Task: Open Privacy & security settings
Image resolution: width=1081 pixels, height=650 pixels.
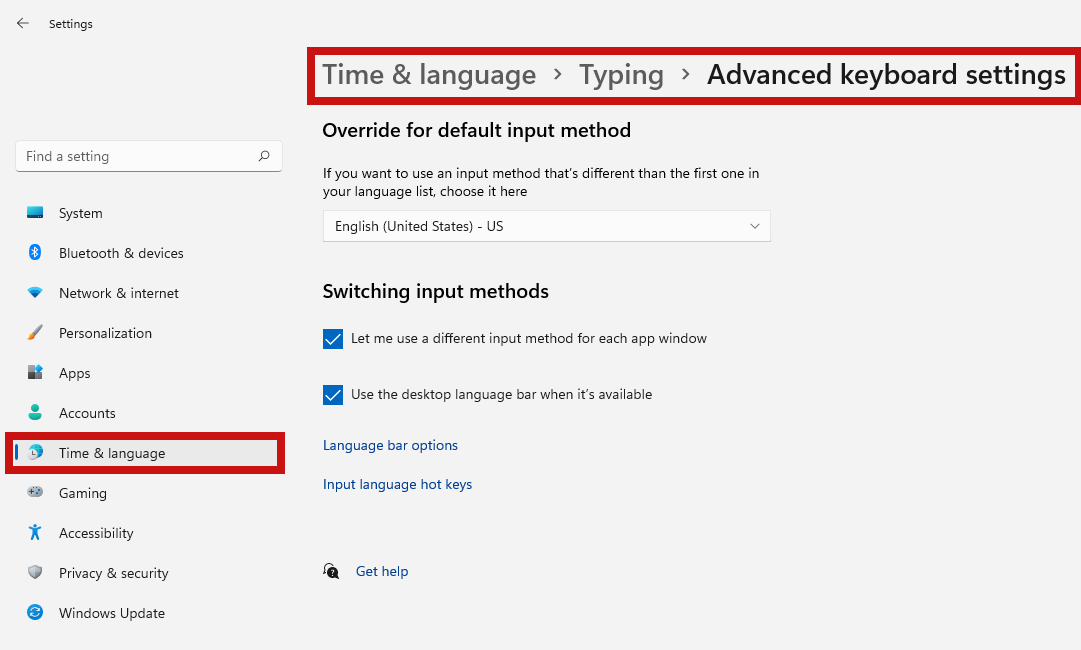Action: 35,573
